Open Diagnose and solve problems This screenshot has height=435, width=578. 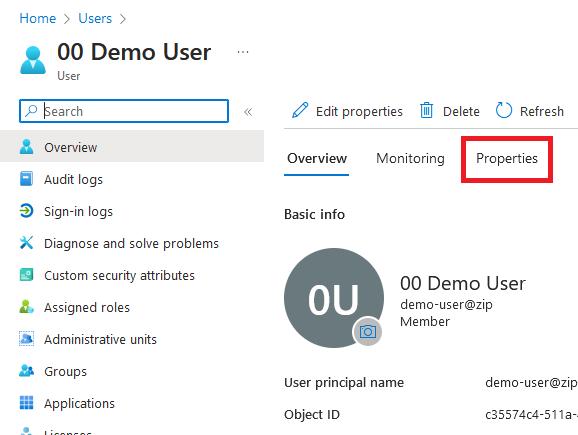pyautogui.click(x=131, y=244)
